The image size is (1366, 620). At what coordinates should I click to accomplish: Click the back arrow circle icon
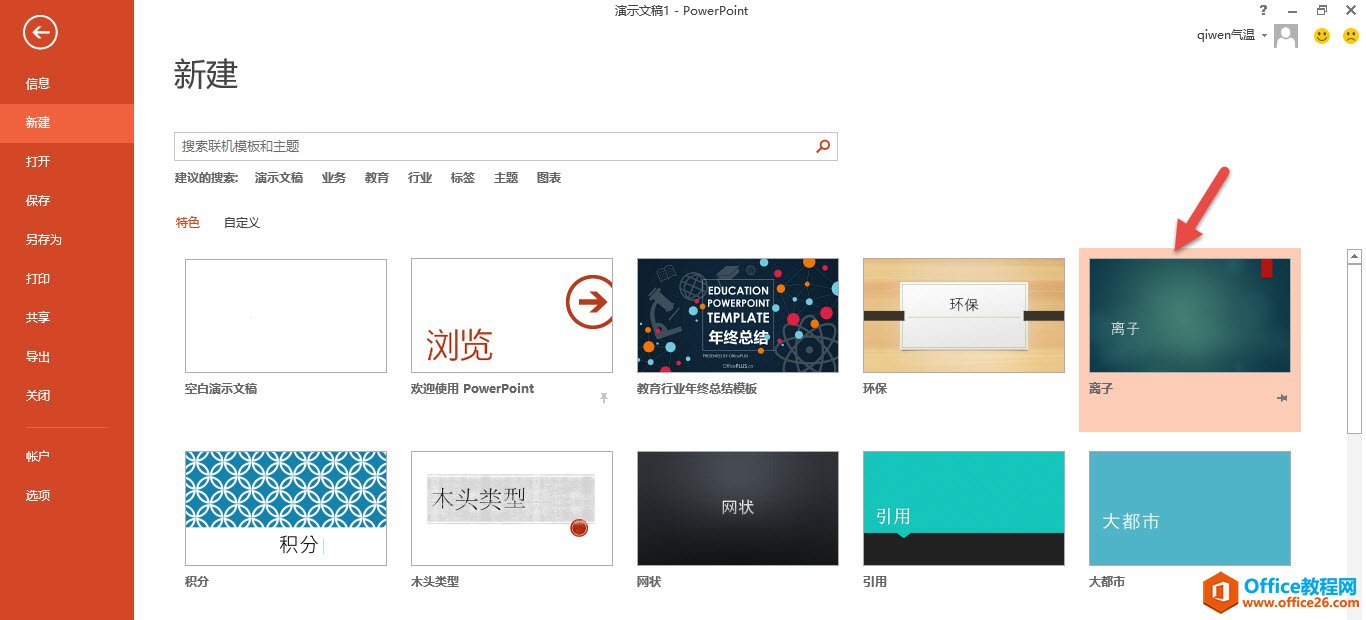coord(41,33)
